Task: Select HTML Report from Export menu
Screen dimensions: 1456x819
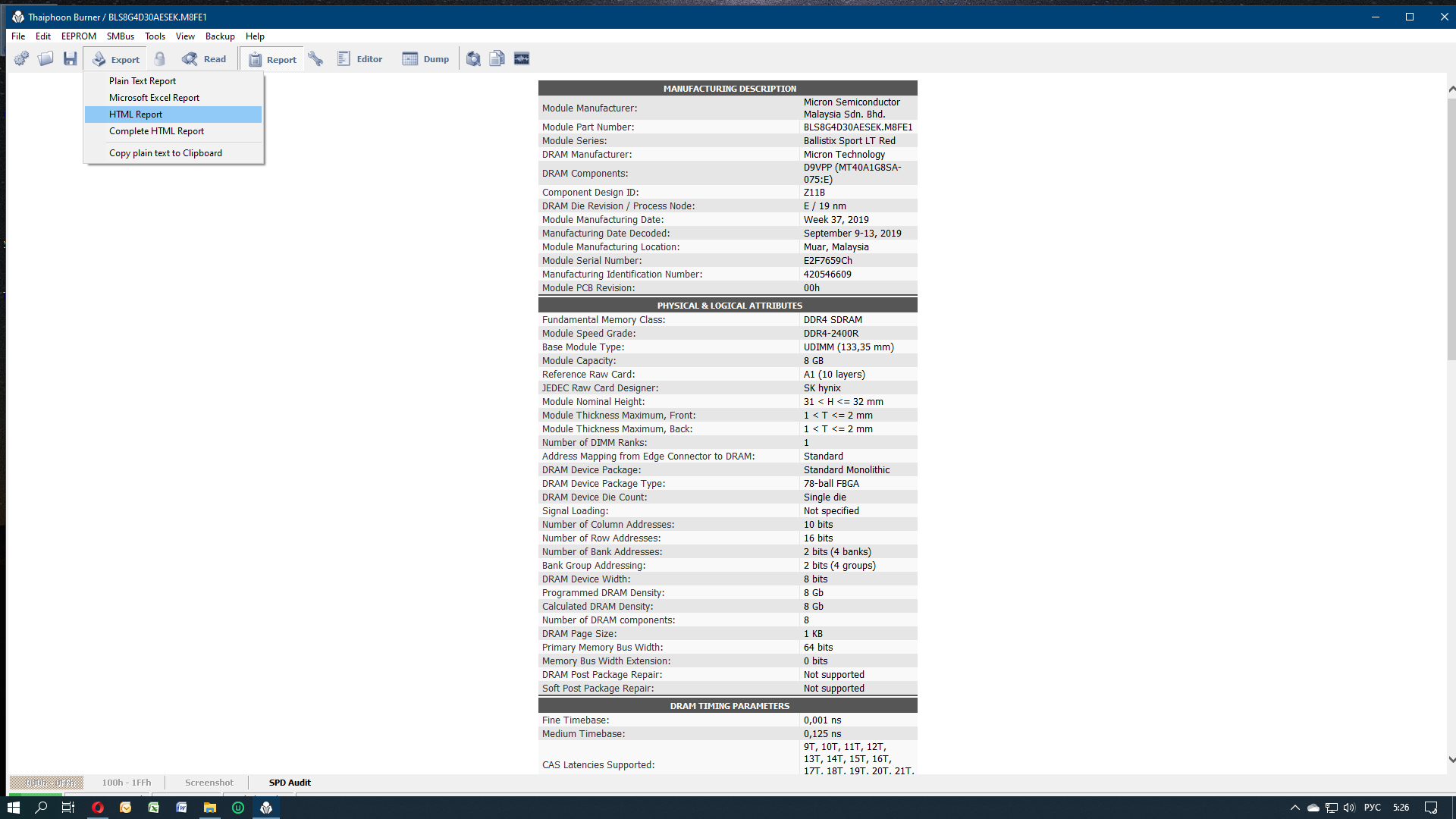Action: (136, 115)
